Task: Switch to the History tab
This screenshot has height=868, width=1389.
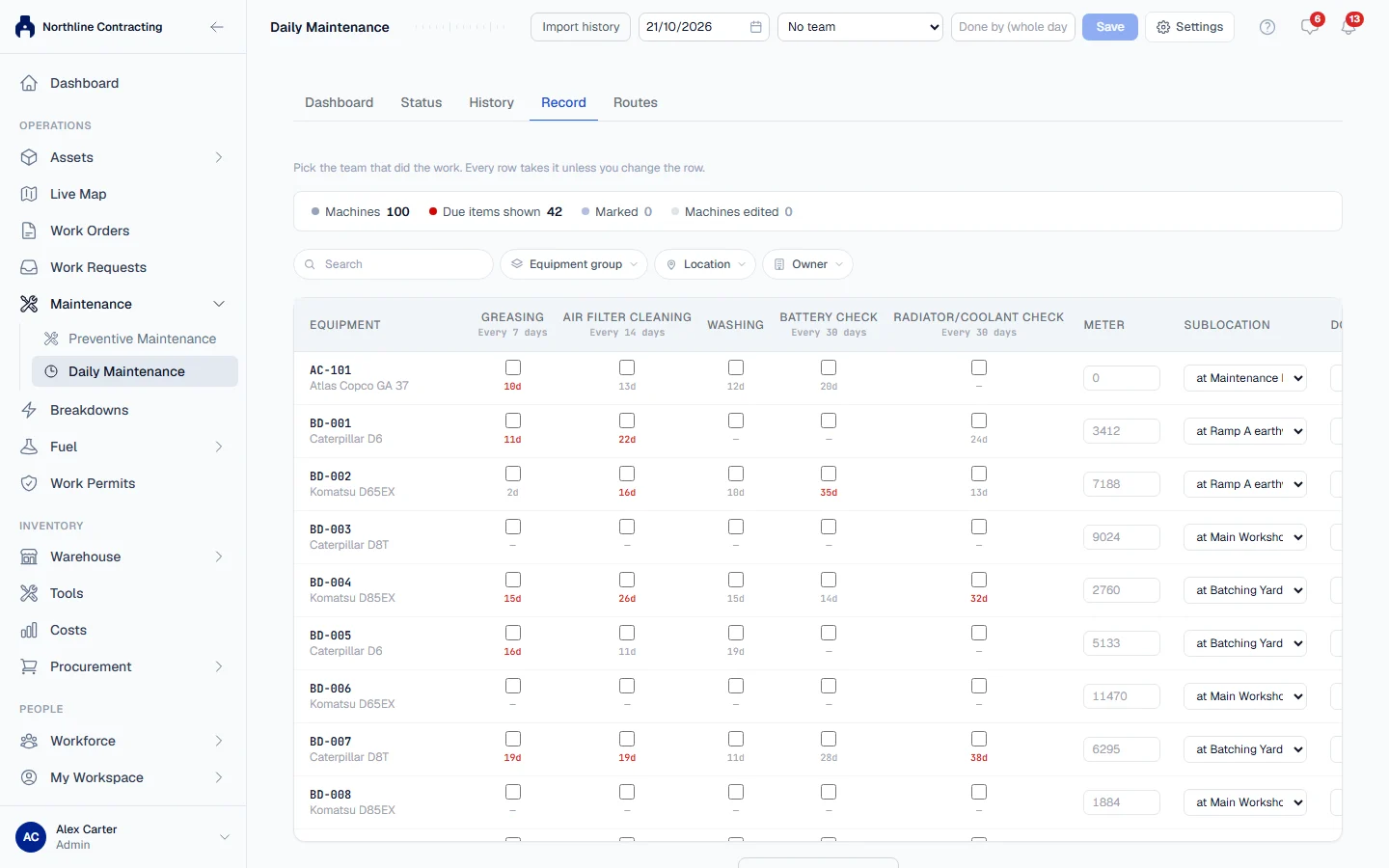Action: pyautogui.click(x=492, y=102)
